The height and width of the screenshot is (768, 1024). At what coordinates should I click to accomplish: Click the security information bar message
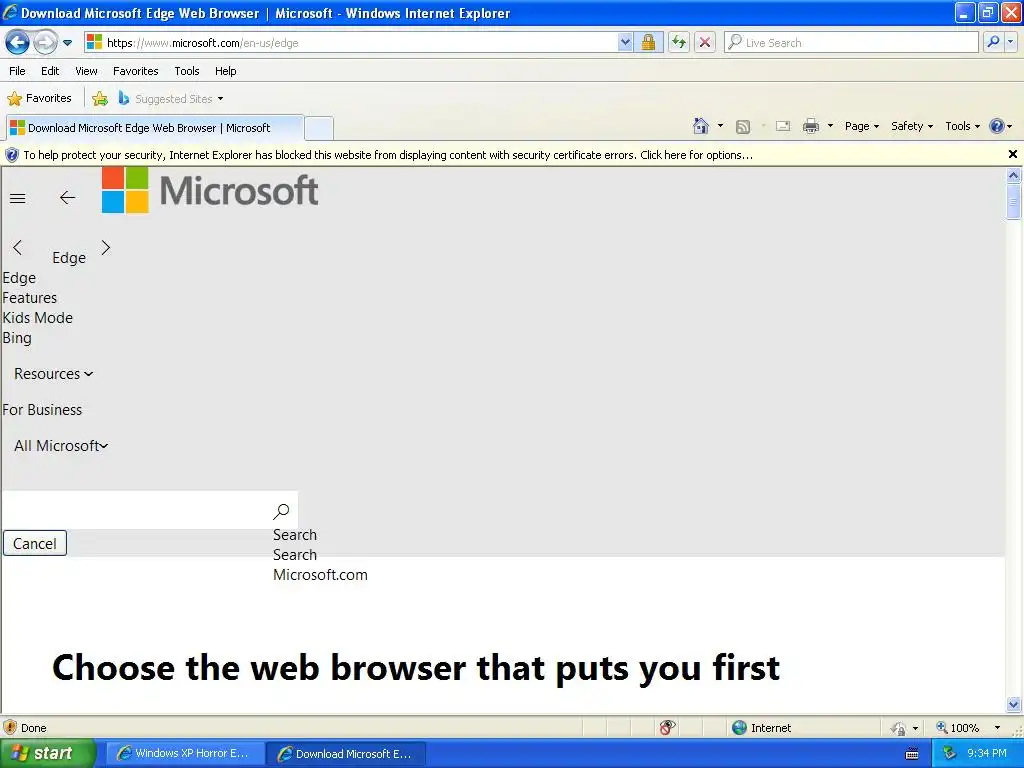point(388,155)
